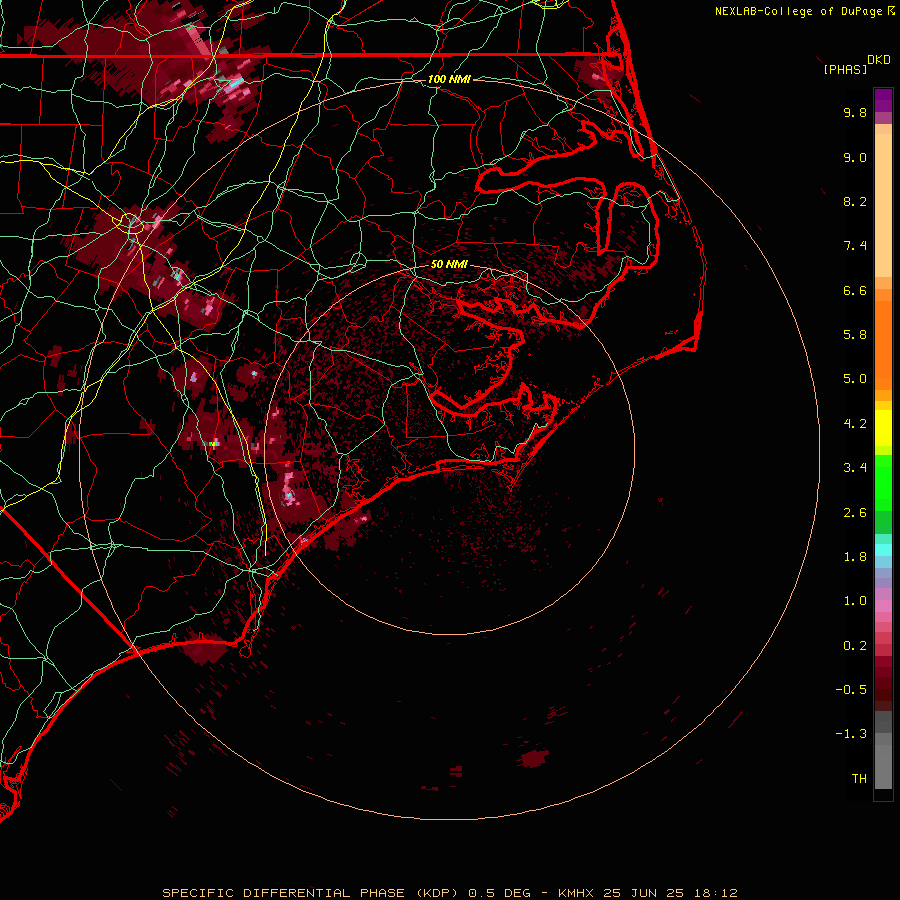Viewport: 900px width, 900px height.
Task: Click the 9.8 value on the color scale
Action: (x=855, y=112)
